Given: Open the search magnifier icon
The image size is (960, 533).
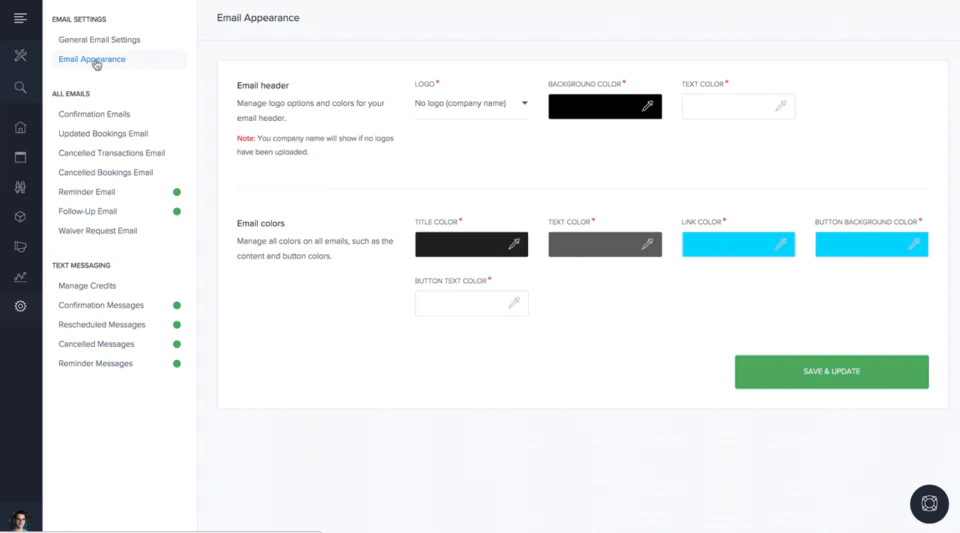Looking at the screenshot, I should (x=20, y=88).
